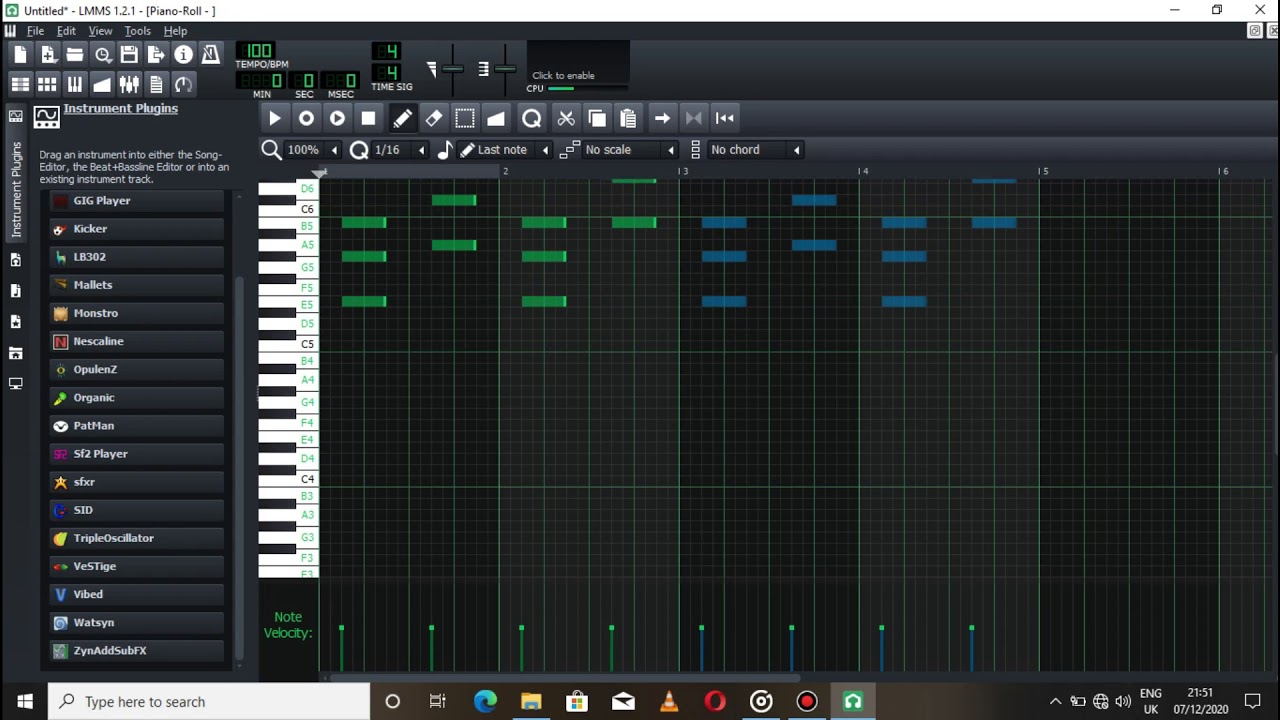Image resolution: width=1280 pixels, height=720 pixels.
Task: Click the My Presets sidebar icon
Action: tap(16, 322)
